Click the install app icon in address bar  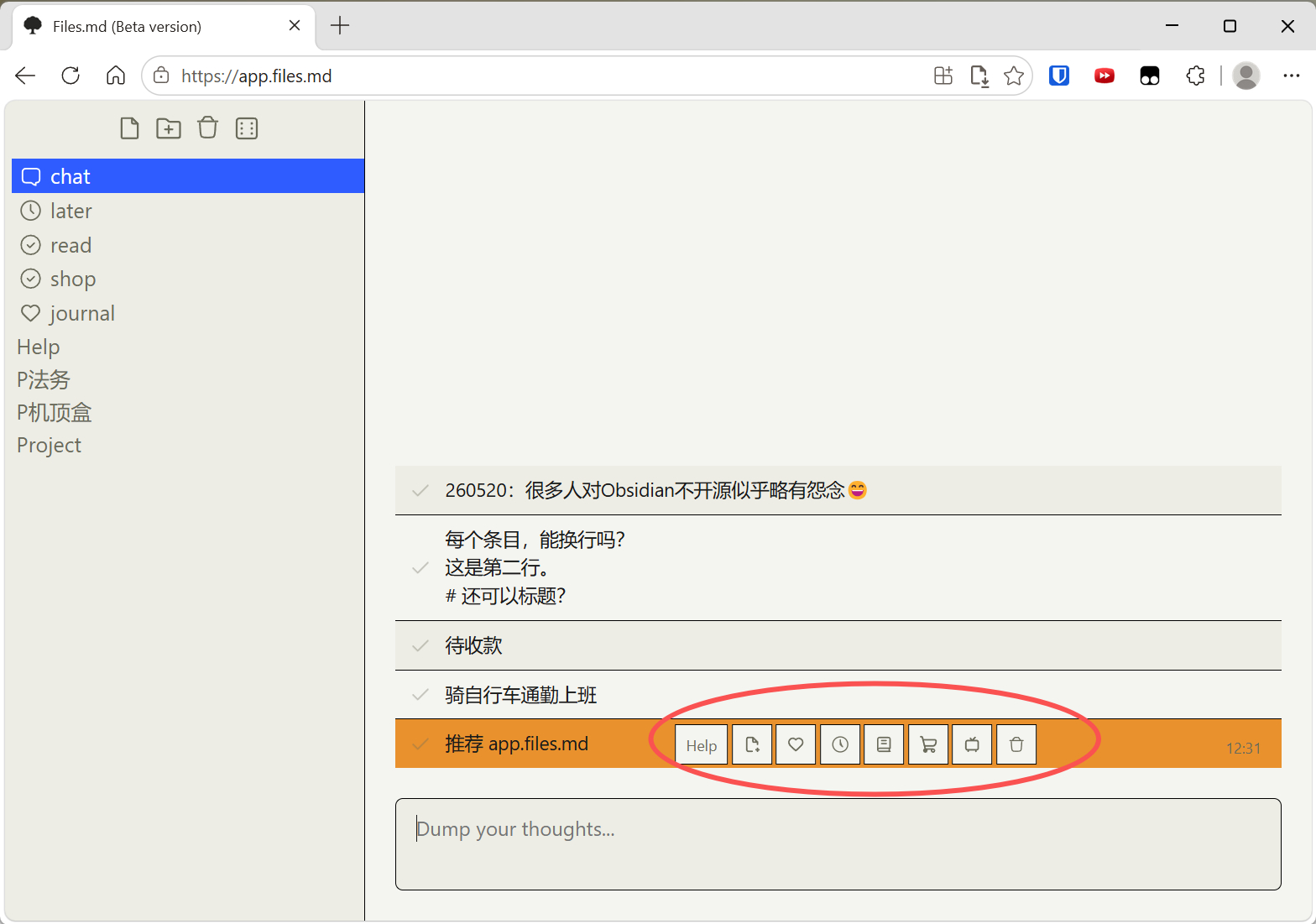[x=979, y=76]
